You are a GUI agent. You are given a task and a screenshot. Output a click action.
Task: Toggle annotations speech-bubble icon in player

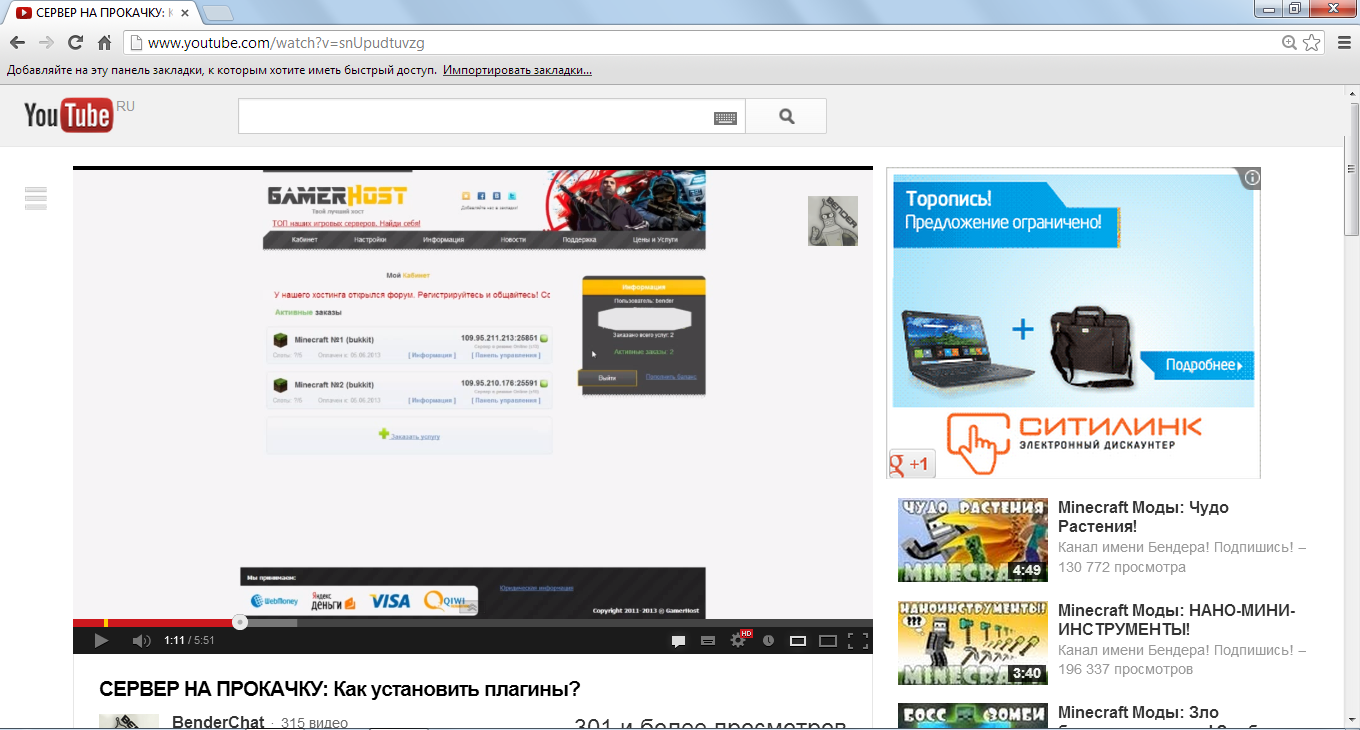678,640
